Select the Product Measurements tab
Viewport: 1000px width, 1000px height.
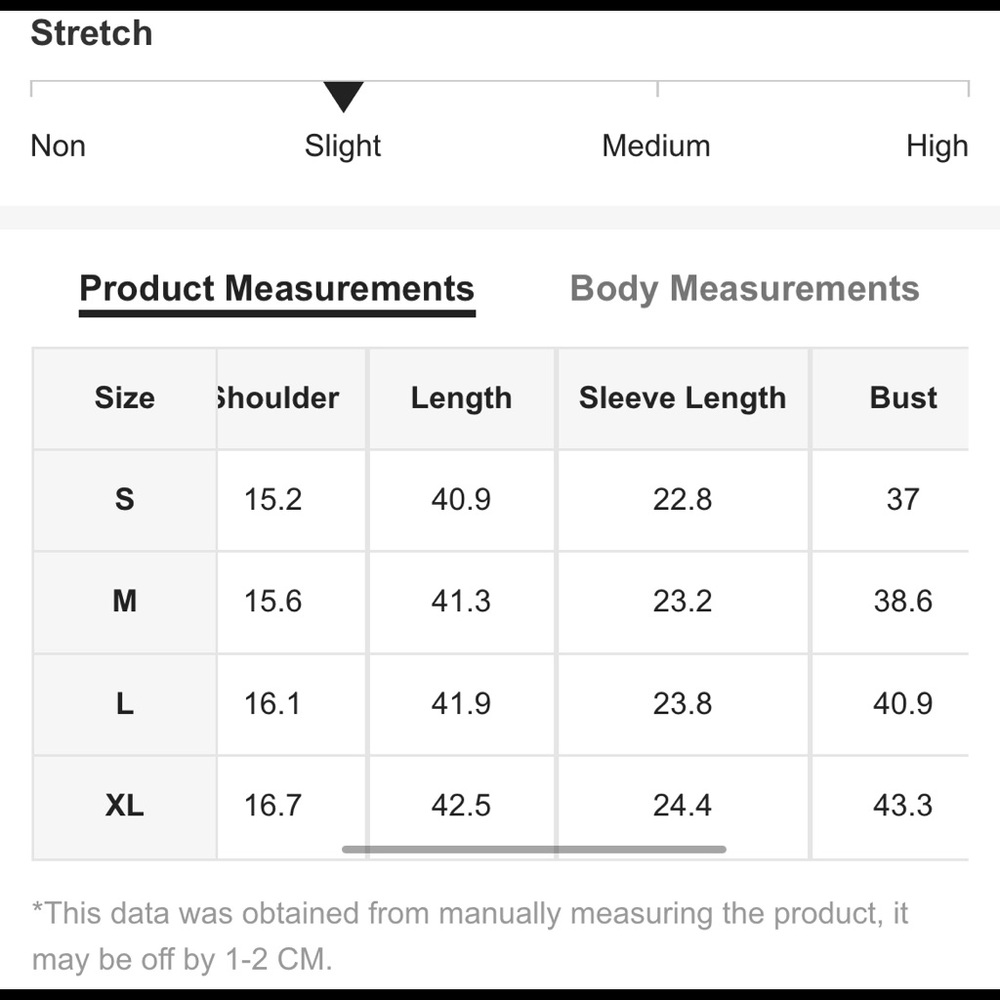277,289
